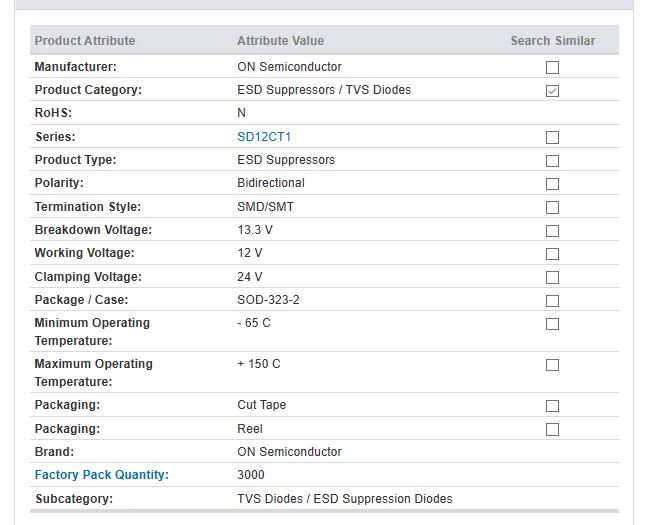Open the SD12CT1 series link

(264, 137)
